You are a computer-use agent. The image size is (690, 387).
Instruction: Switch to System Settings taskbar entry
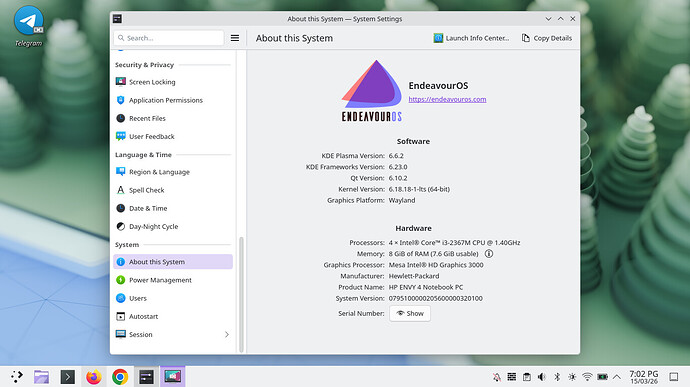tap(146, 377)
